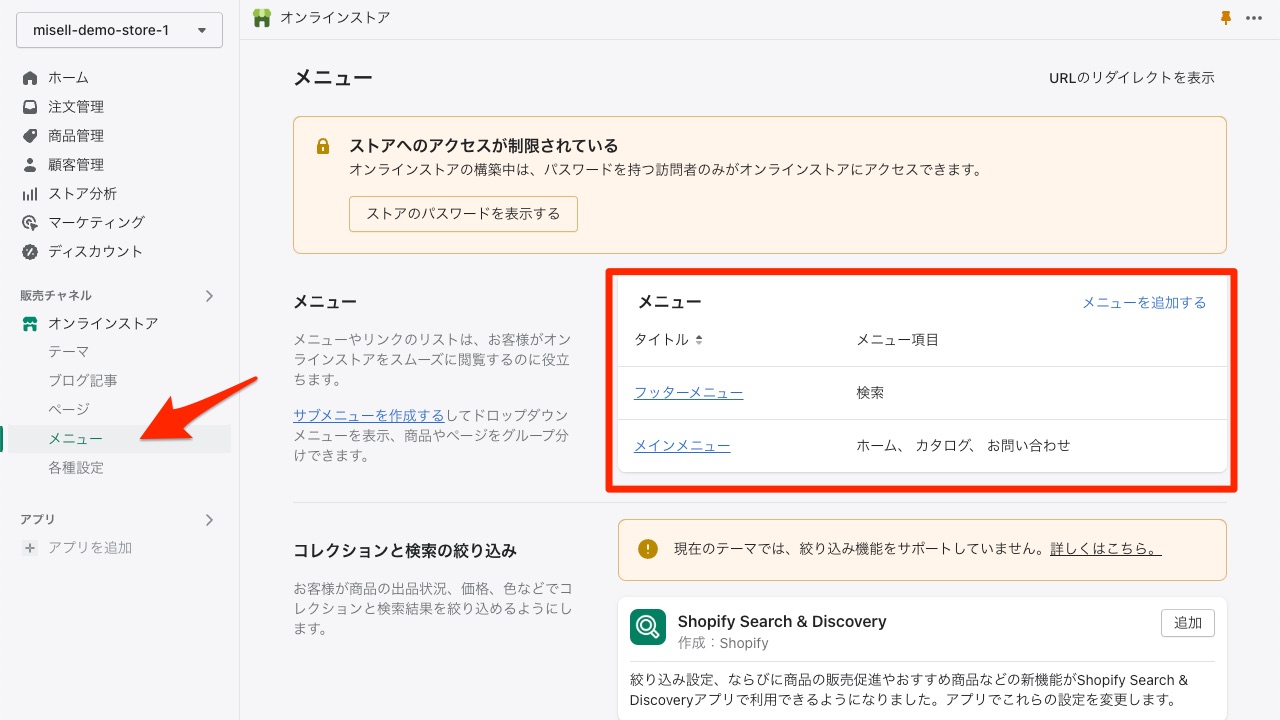Screen dimensions: 1280x720
Task: Click アプリを追加 in the sidebar
Action: 90,548
